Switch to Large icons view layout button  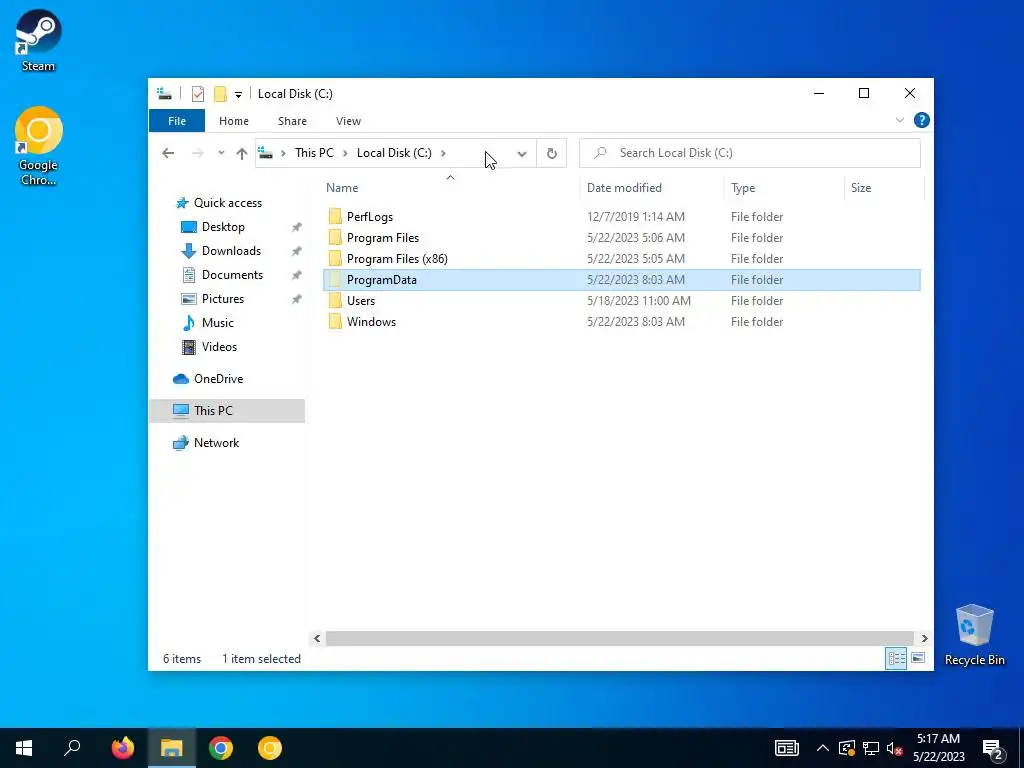(x=918, y=658)
